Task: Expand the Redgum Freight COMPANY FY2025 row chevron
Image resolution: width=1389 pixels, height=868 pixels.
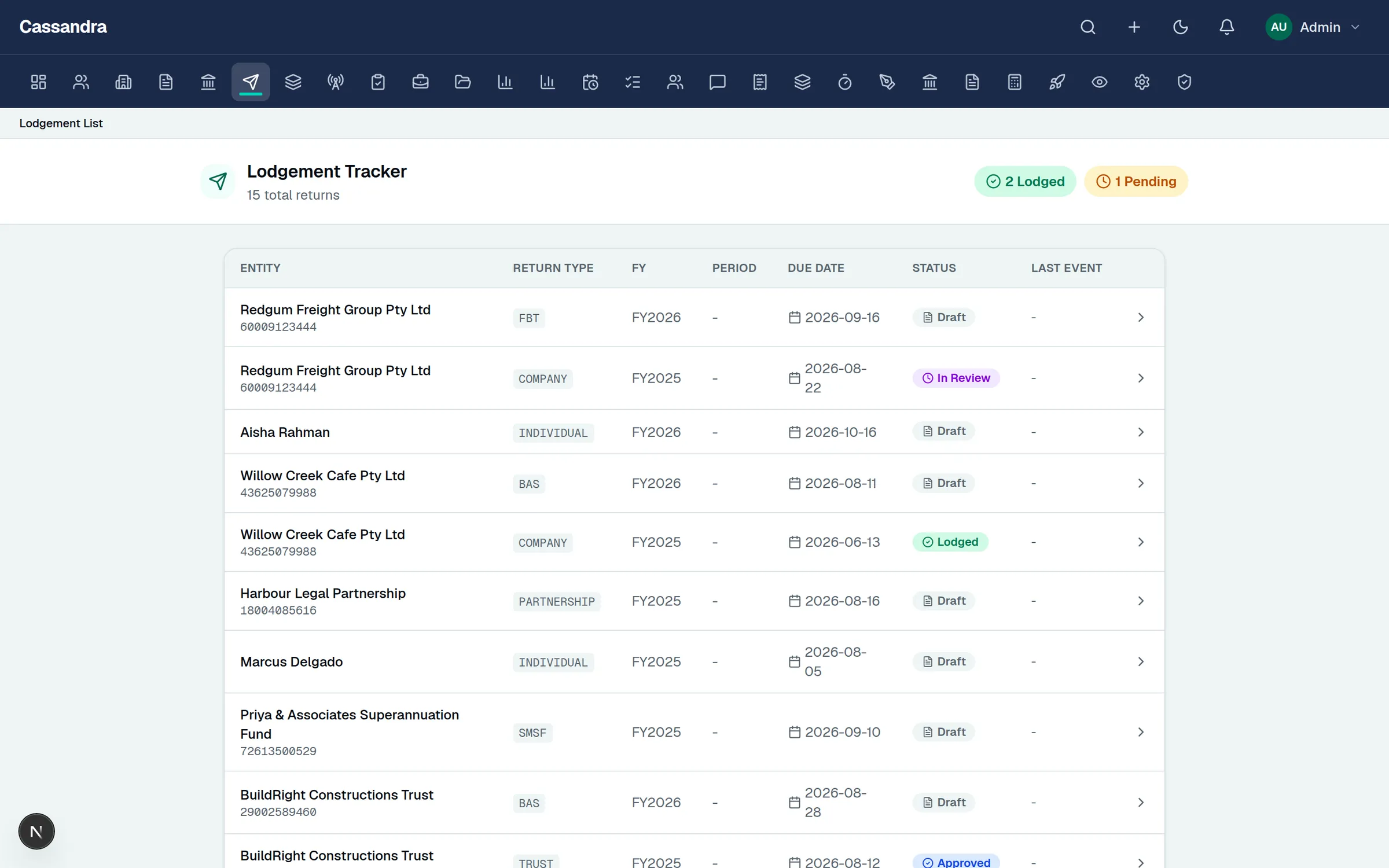Action: point(1141,378)
